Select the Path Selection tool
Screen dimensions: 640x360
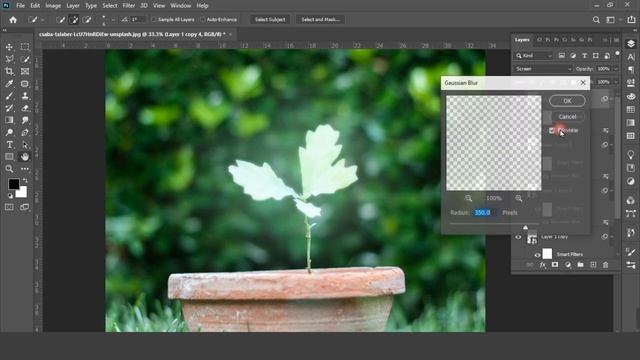(25, 144)
